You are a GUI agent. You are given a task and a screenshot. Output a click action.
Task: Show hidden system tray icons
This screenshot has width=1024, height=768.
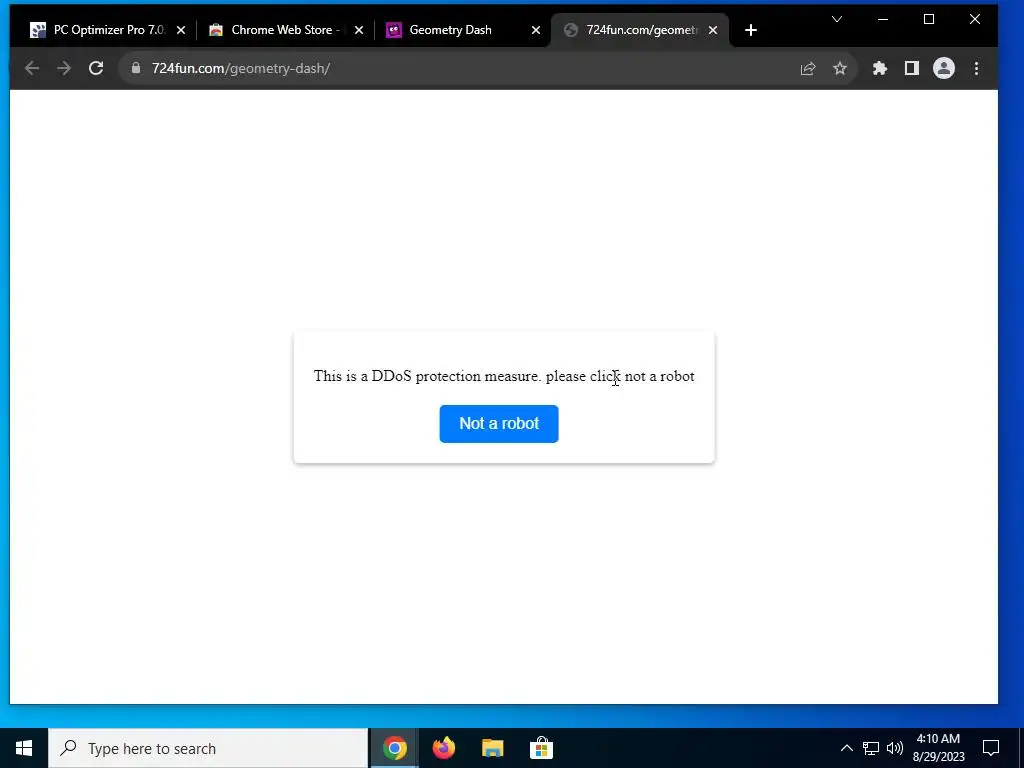pos(846,748)
